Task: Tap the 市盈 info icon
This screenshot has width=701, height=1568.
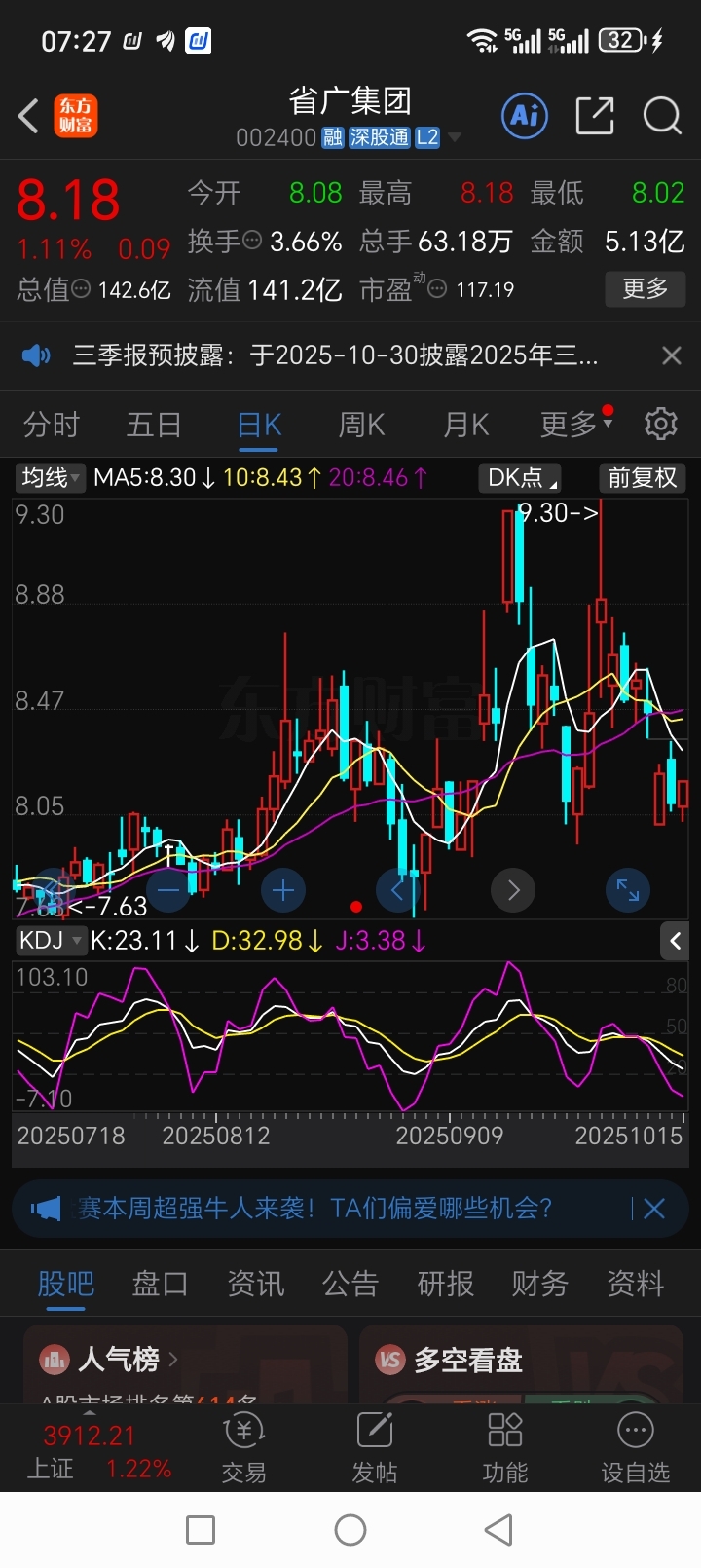Action: (x=437, y=288)
